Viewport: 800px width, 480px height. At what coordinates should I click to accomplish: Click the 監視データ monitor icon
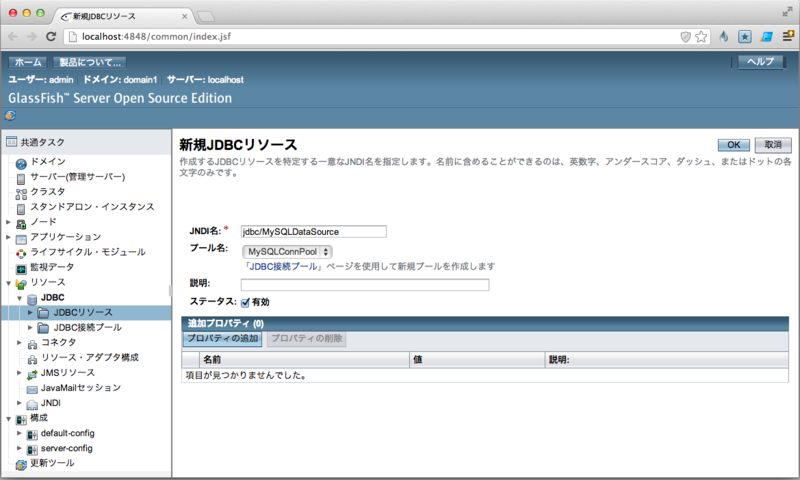pyautogui.click(x=21, y=267)
